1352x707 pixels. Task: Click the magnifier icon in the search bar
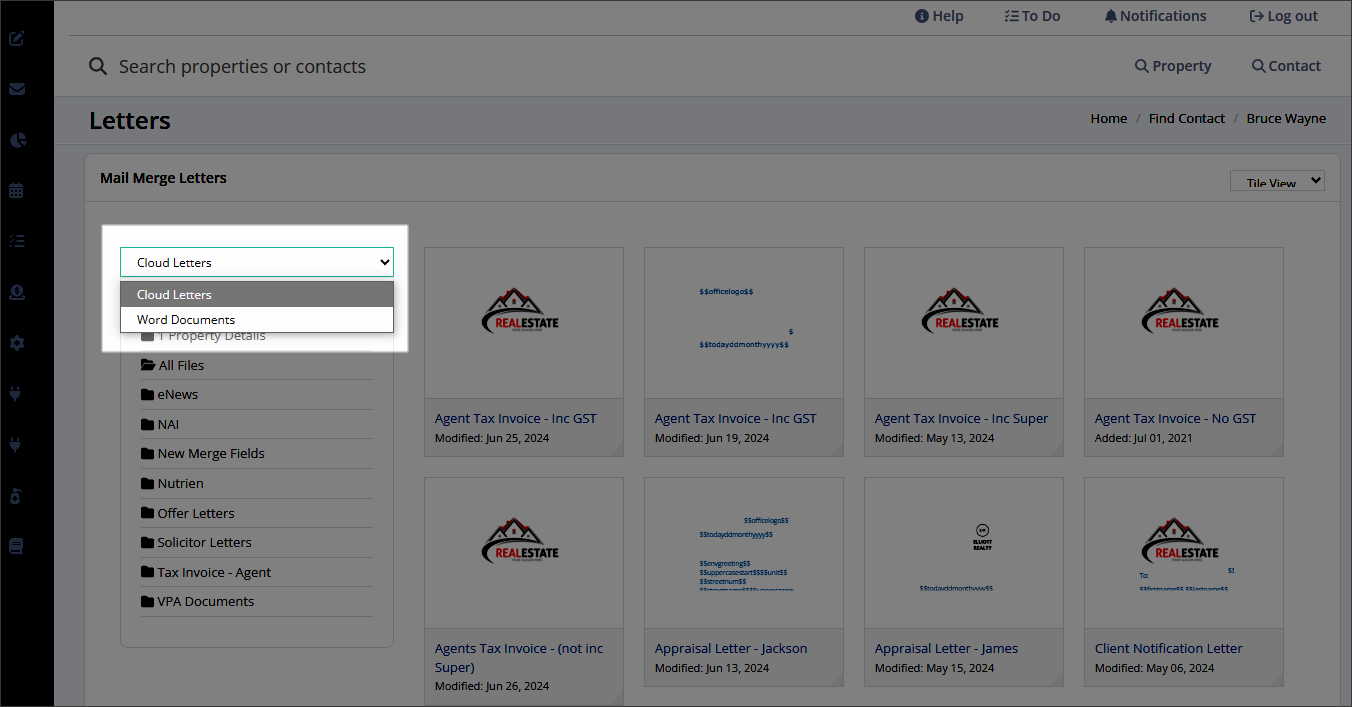click(x=98, y=66)
